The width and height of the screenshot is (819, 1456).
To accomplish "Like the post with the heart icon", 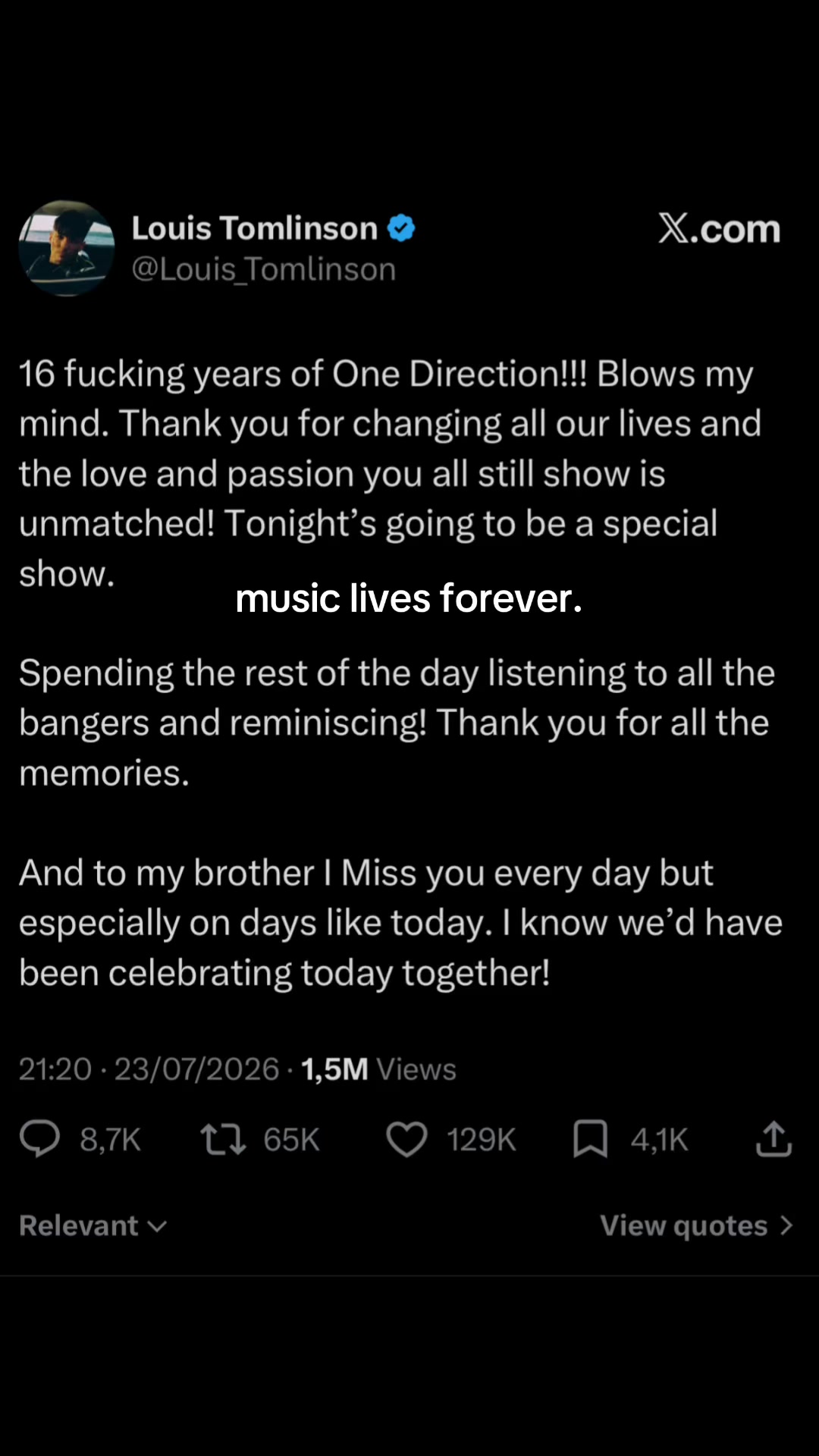I will click(x=407, y=1139).
